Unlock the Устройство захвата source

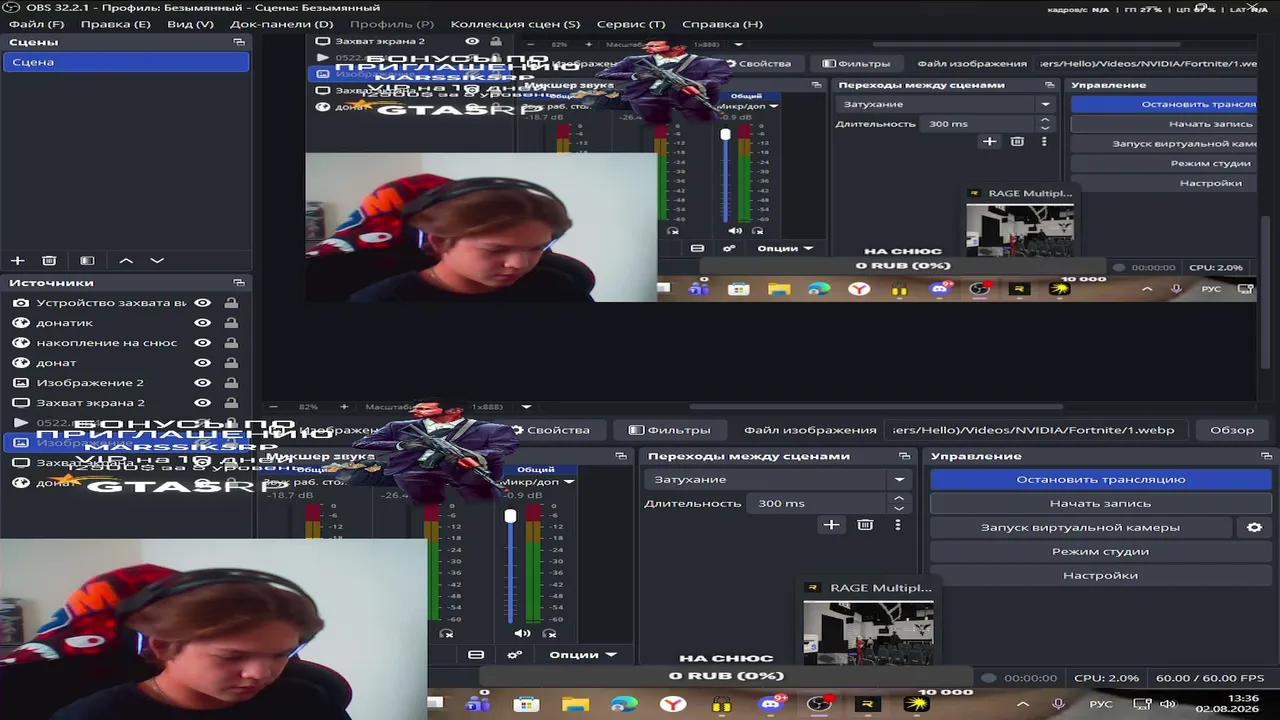click(x=231, y=303)
